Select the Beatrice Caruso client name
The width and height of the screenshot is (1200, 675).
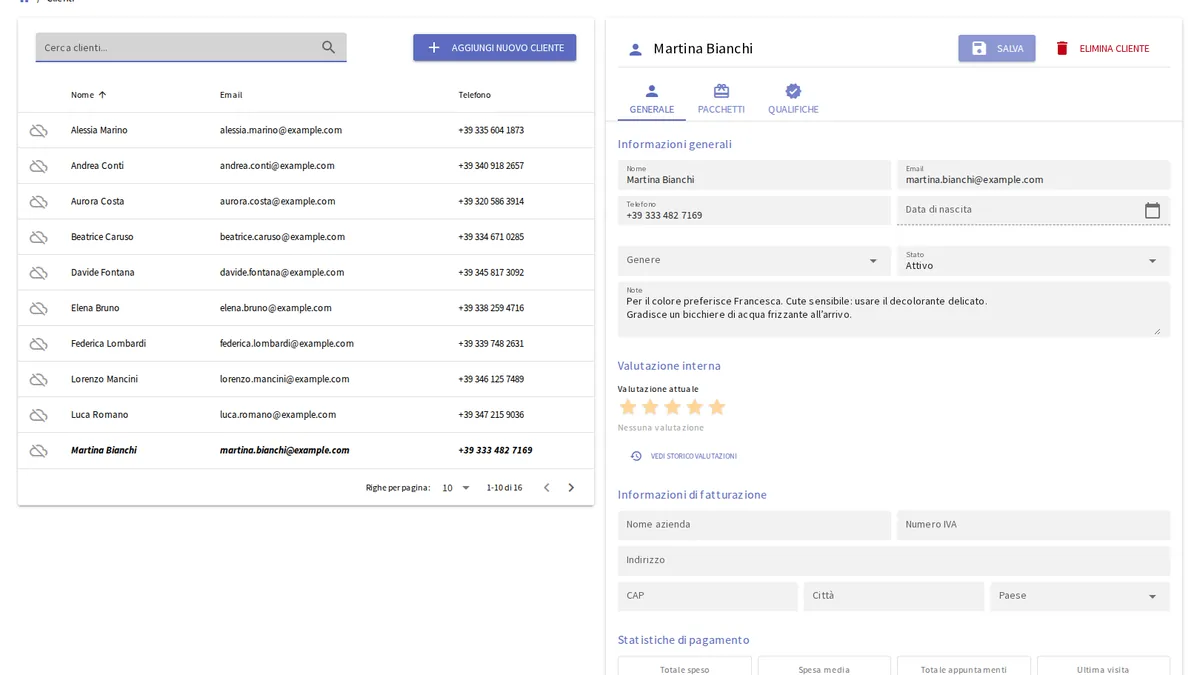(x=102, y=237)
